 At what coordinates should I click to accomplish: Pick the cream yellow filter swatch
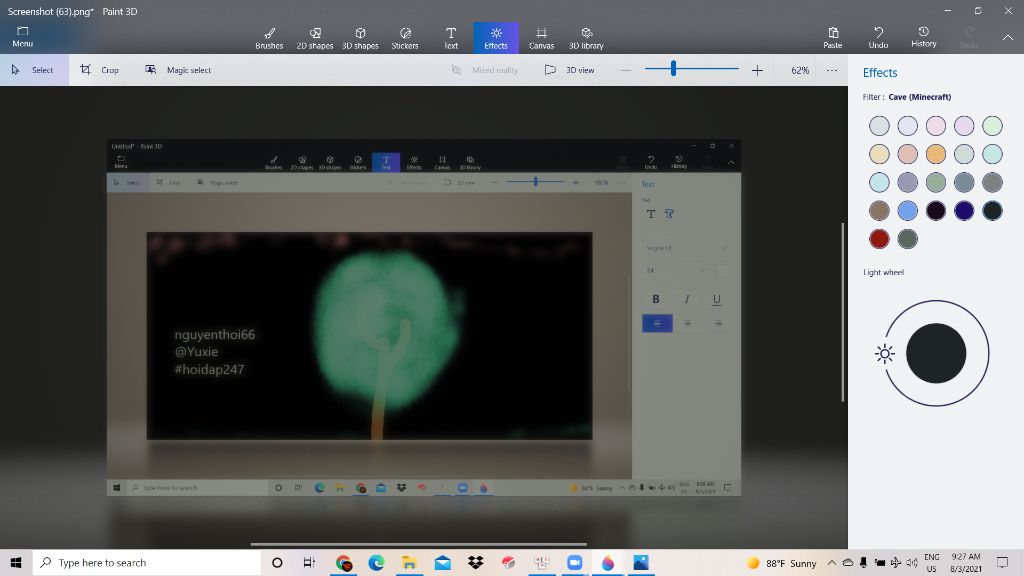click(x=879, y=154)
